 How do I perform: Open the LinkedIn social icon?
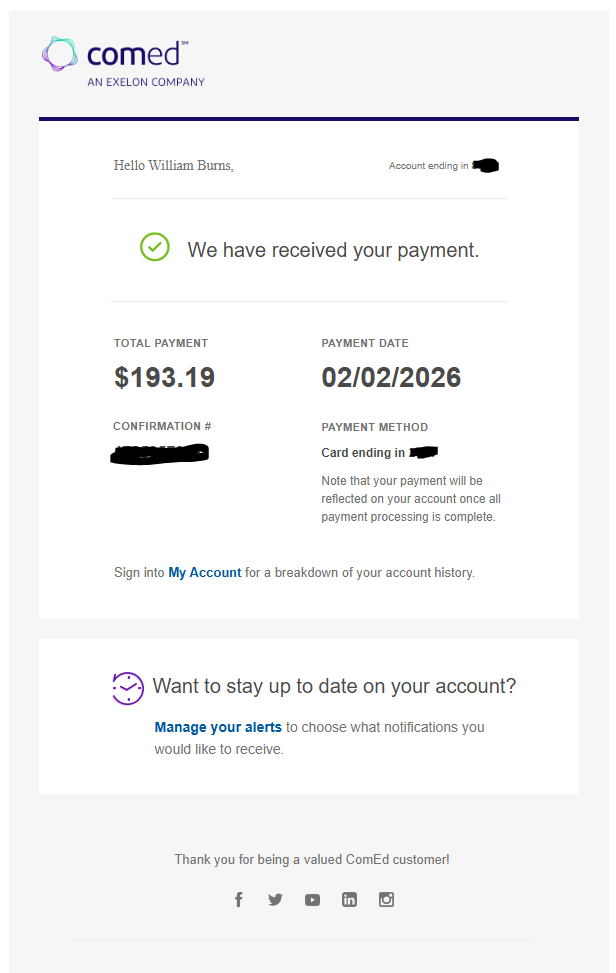349,899
